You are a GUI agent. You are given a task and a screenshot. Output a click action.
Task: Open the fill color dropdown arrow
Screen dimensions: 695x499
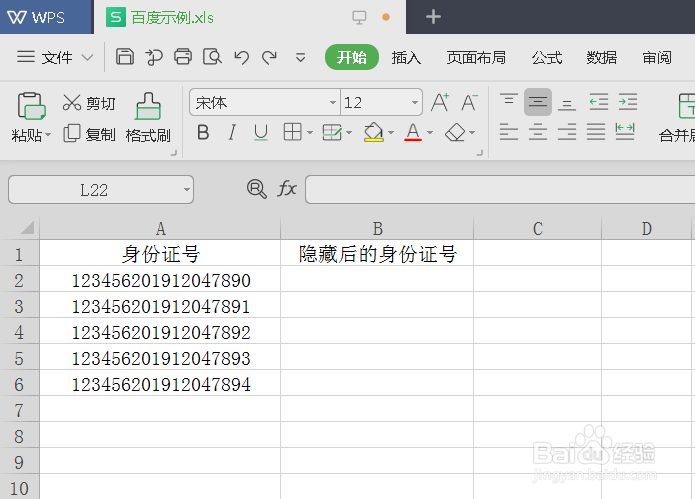click(x=390, y=132)
